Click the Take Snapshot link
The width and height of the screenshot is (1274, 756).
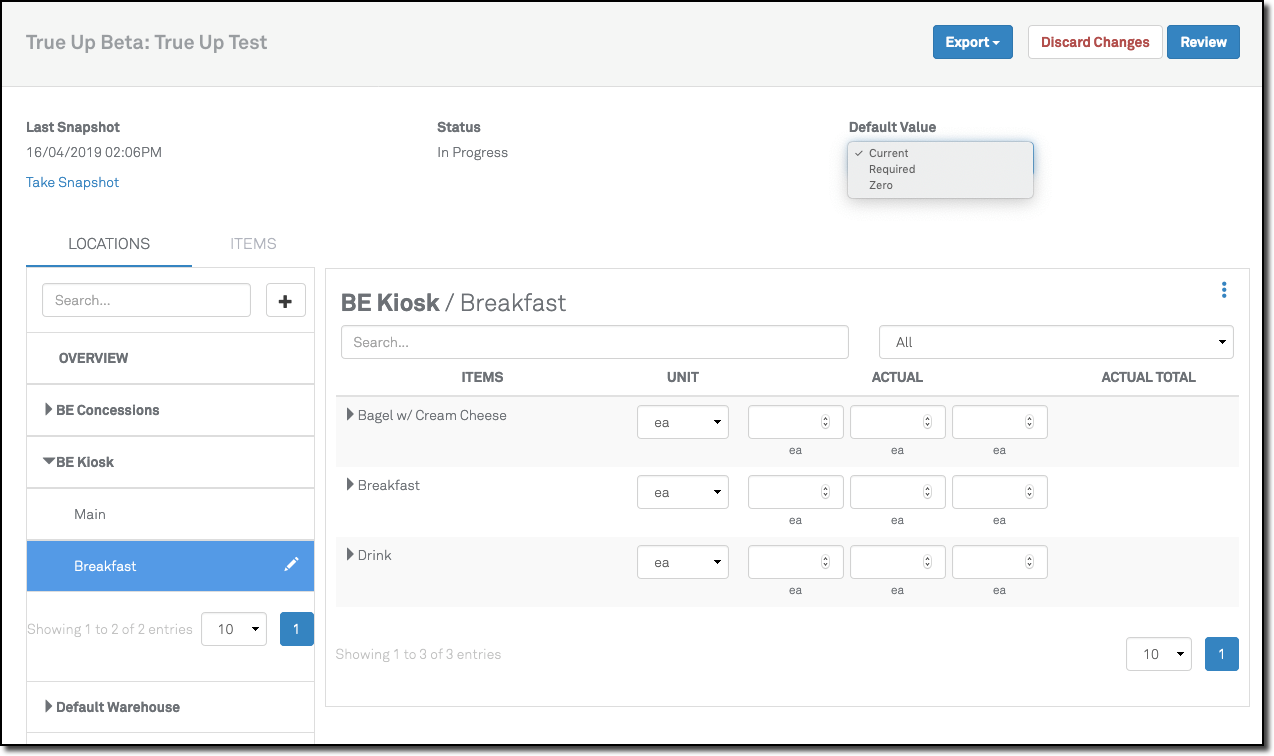coord(72,182)
